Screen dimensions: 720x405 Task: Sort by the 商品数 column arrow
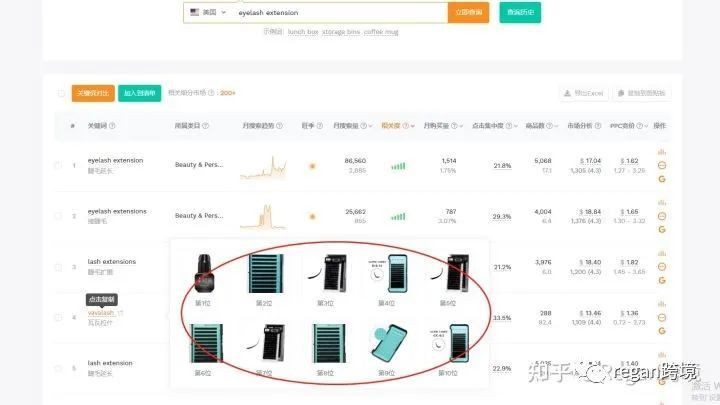coord(556,126)
